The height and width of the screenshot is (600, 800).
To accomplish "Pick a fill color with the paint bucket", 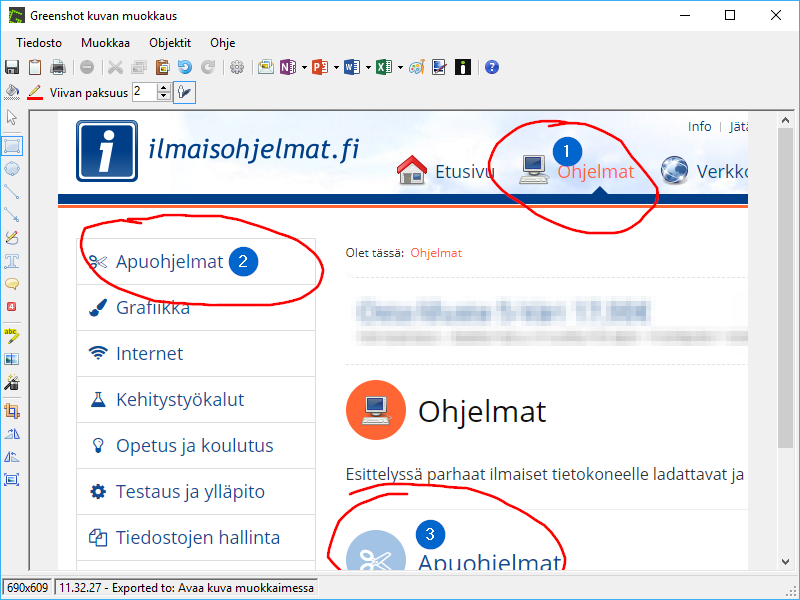I will (12, 92).
